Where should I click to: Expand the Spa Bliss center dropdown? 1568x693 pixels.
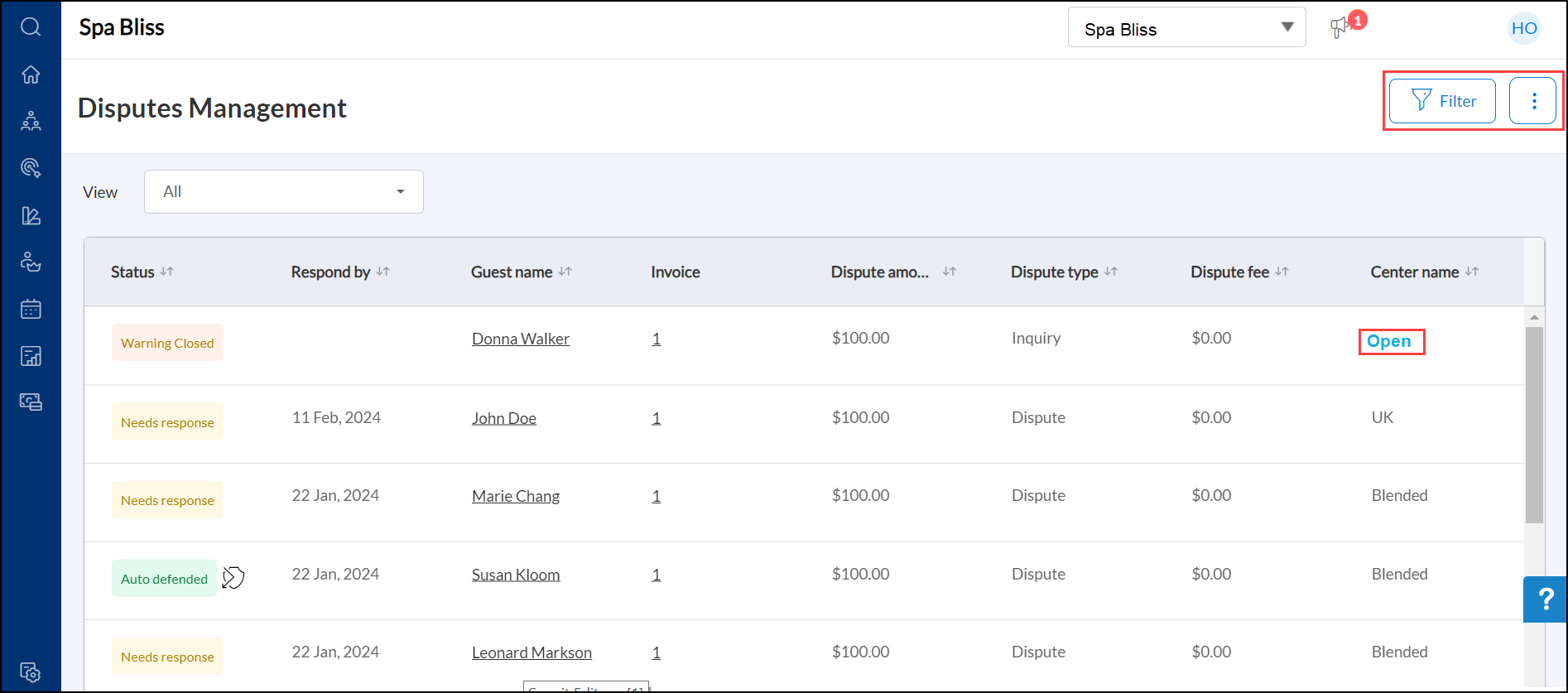(1187, 27)
